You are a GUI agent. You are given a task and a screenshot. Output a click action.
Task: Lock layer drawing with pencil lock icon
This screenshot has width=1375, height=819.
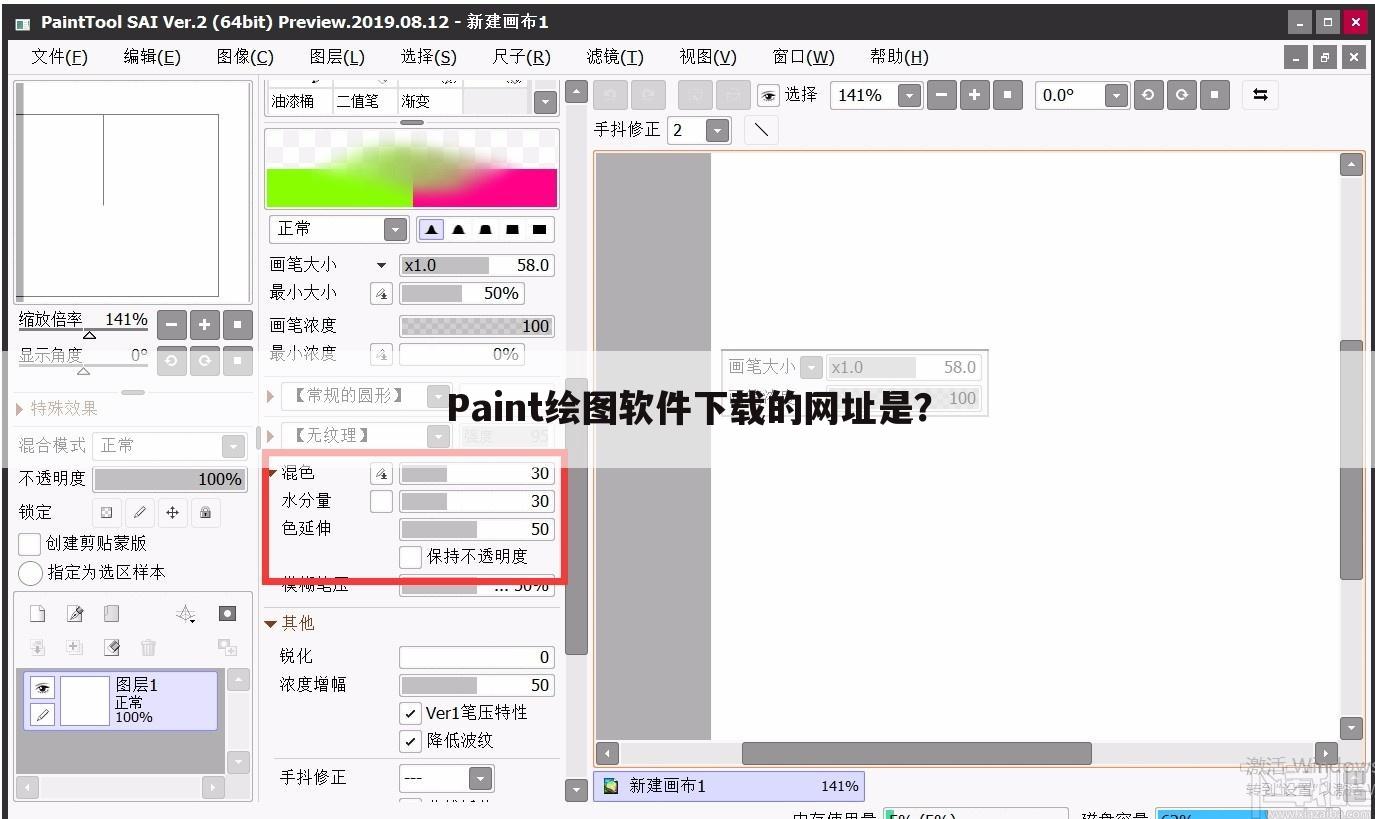pos(140,513)
